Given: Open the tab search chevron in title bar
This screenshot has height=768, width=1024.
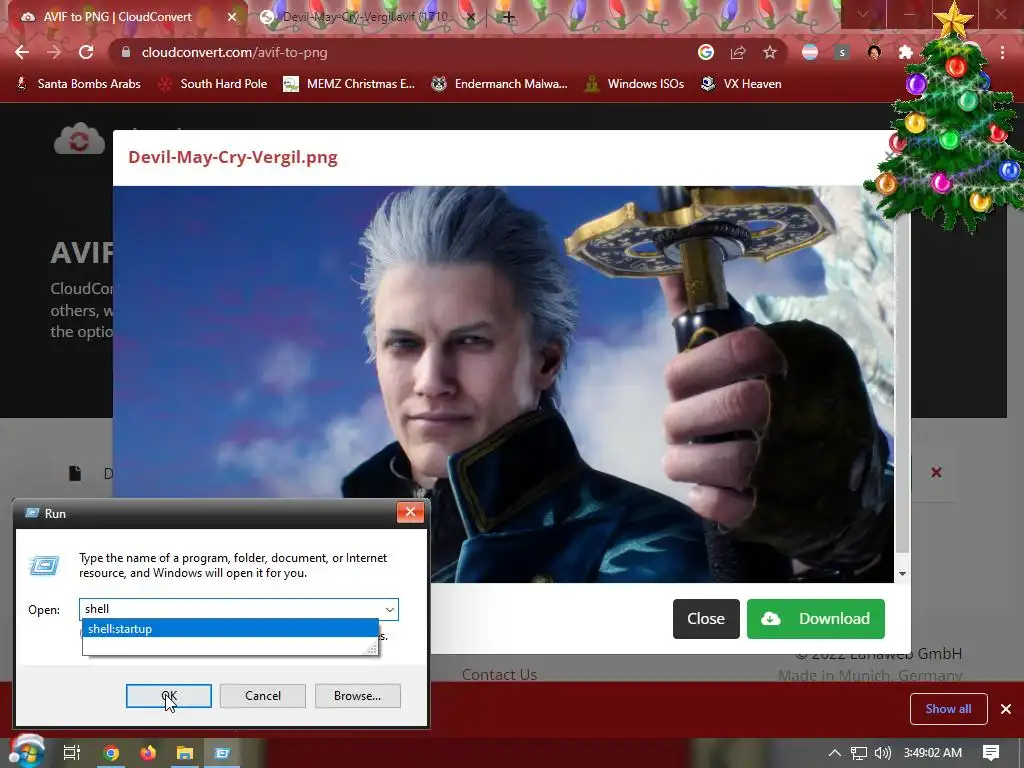Looking at the screenshot, I should tap(863, 14).
